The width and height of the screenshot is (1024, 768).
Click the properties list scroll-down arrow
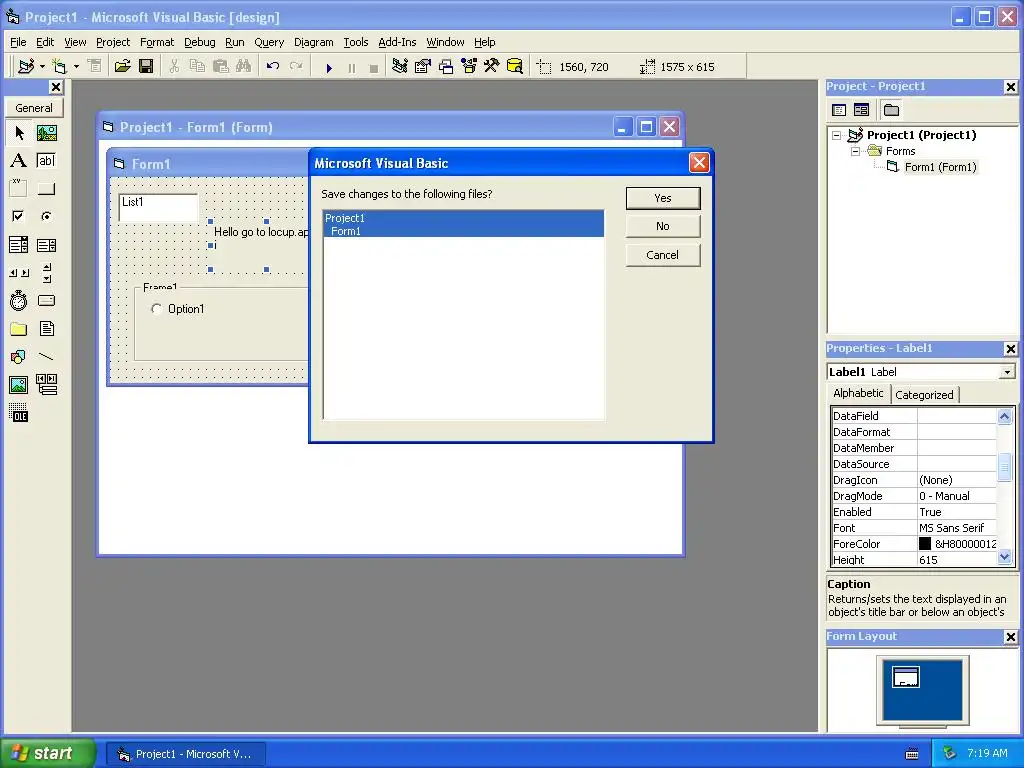pyautogui.click(x=1004, y=557)
